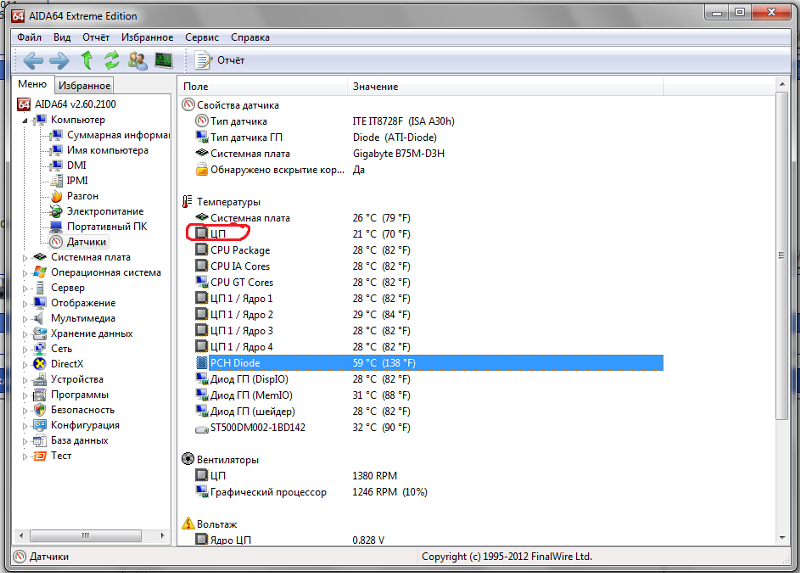Click the Программы icon in tree
This screenshot has width=800, height=573.
[40, 395]
